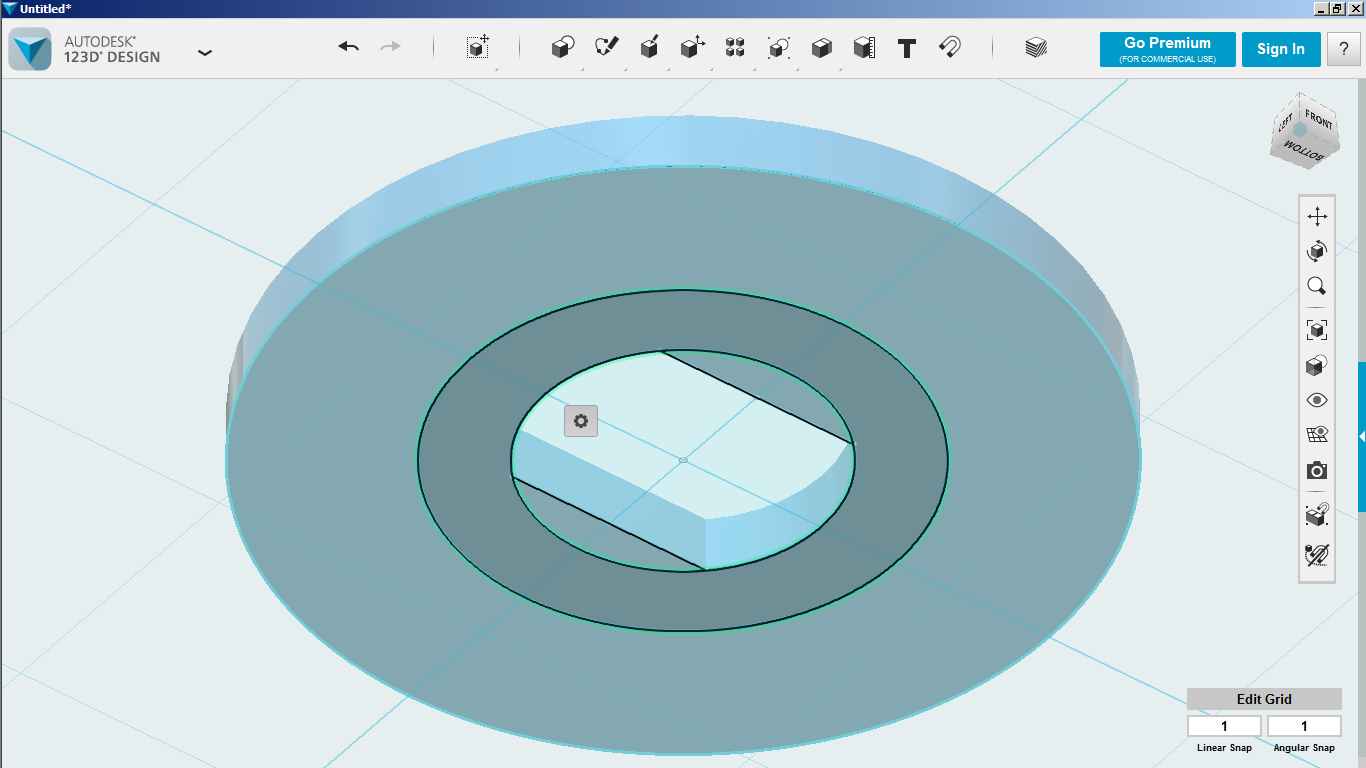Image resolution: width=1366 pixels, height=768 pixels.
Task: Redo the undone action
Action: [391, 47]
